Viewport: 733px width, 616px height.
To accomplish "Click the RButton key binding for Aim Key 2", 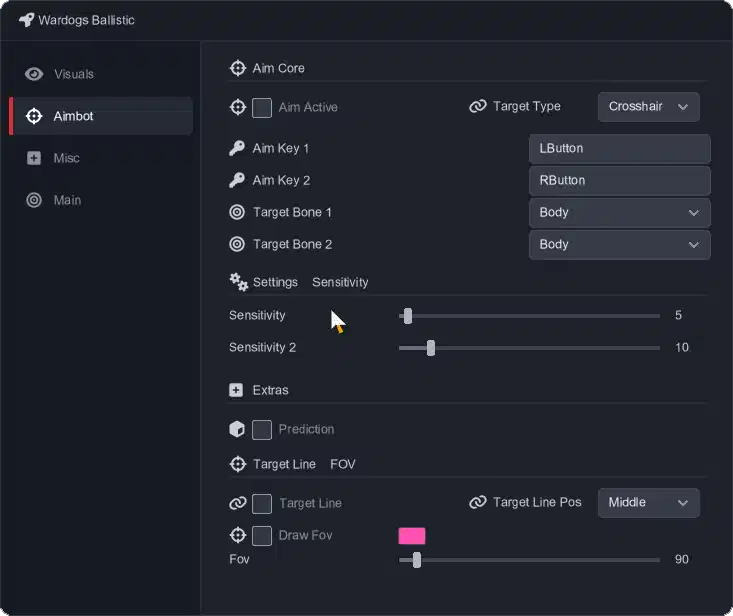I will tap(619, 180).
